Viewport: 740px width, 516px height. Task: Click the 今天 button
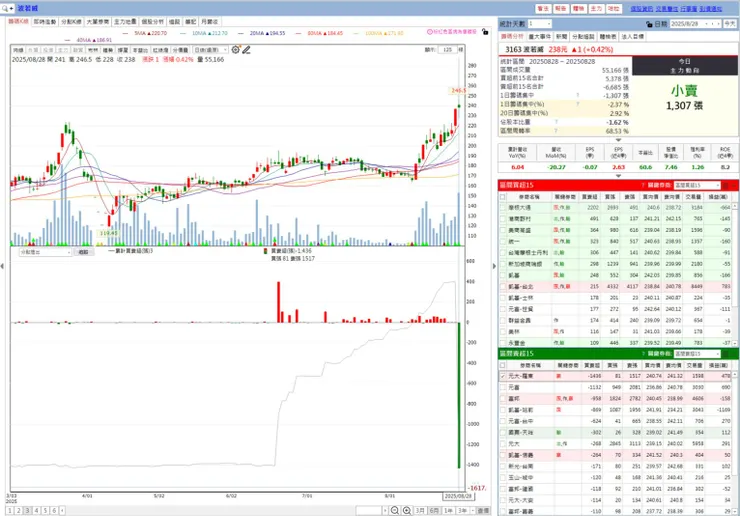coord(730,24)
